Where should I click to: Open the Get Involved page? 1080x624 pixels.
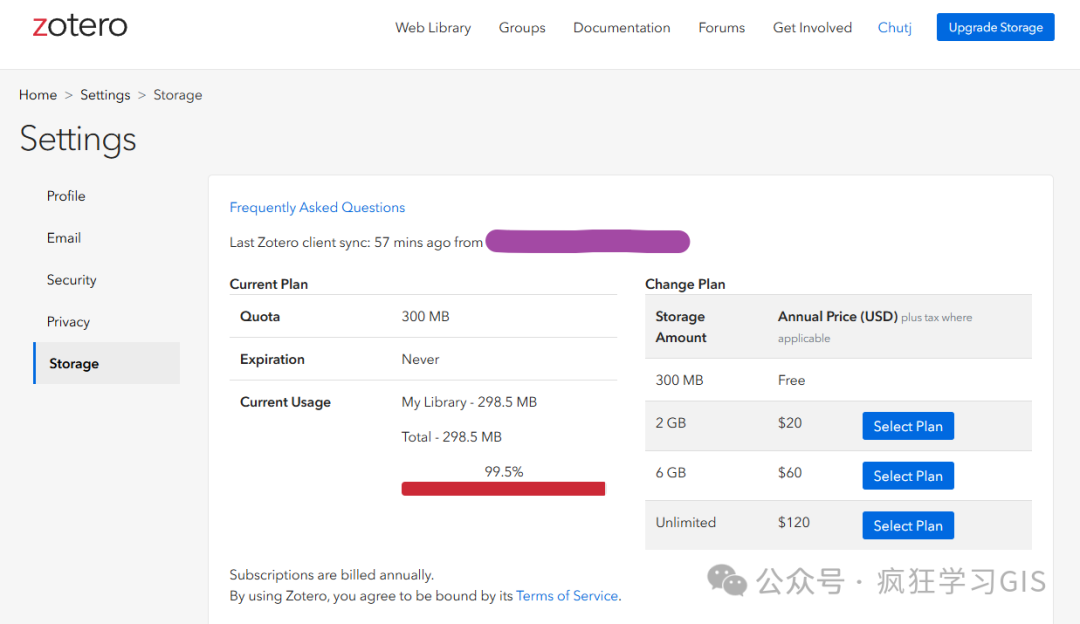pyautogui.click(x=812, y=28)
